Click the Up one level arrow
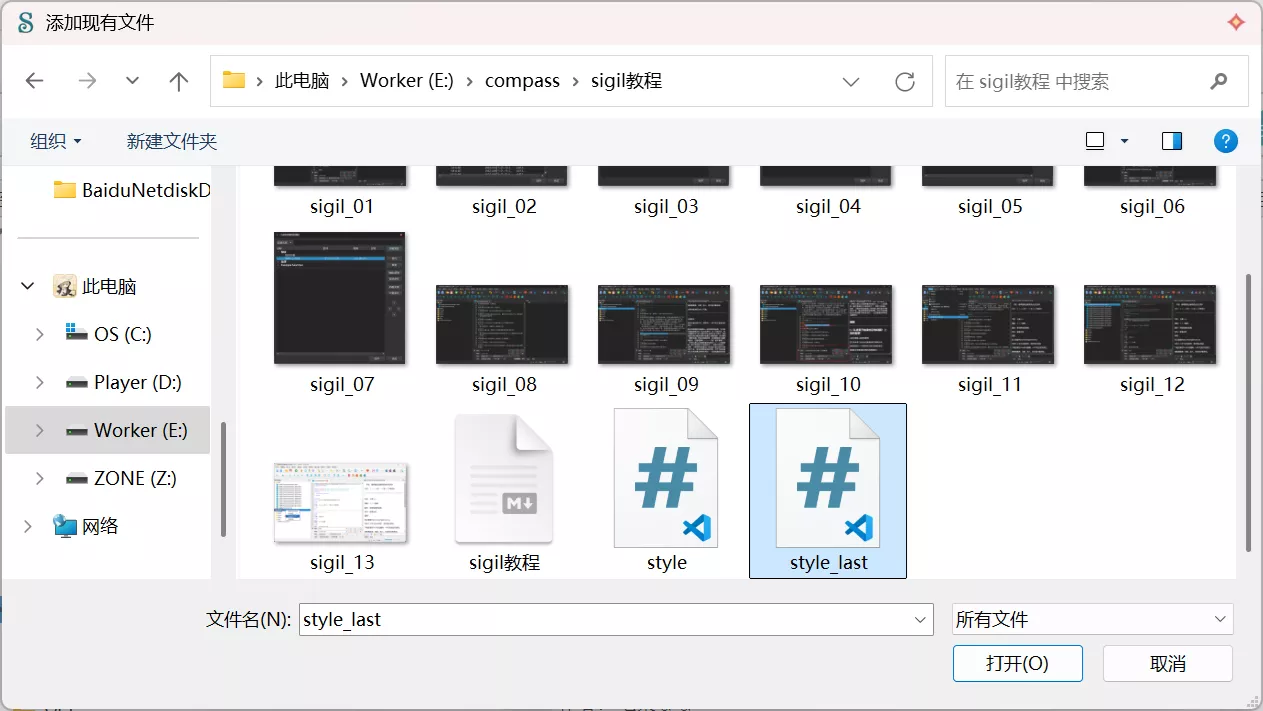 click(x=179, y=82)
